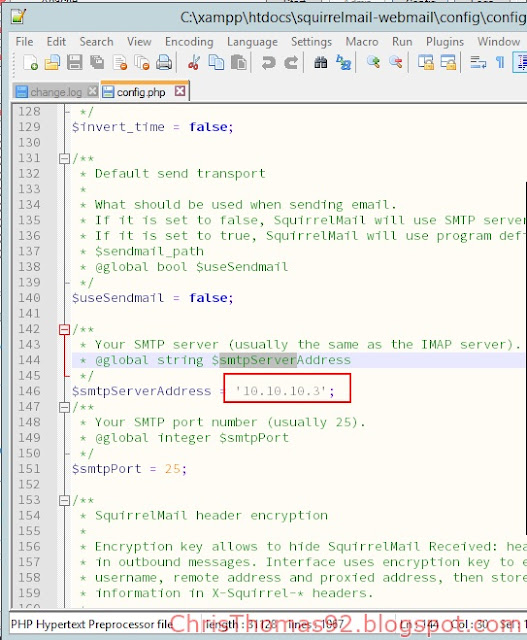The image size is (527, 640).
Task: Click the Close document toolbar icon
Action: point(120,62)
